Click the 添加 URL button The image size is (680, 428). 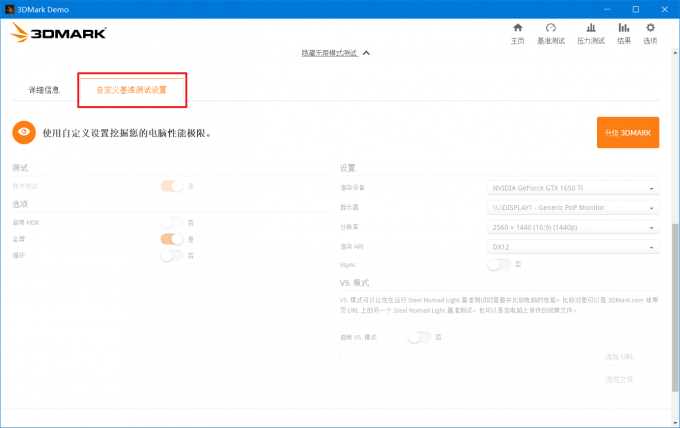(619, 356)
